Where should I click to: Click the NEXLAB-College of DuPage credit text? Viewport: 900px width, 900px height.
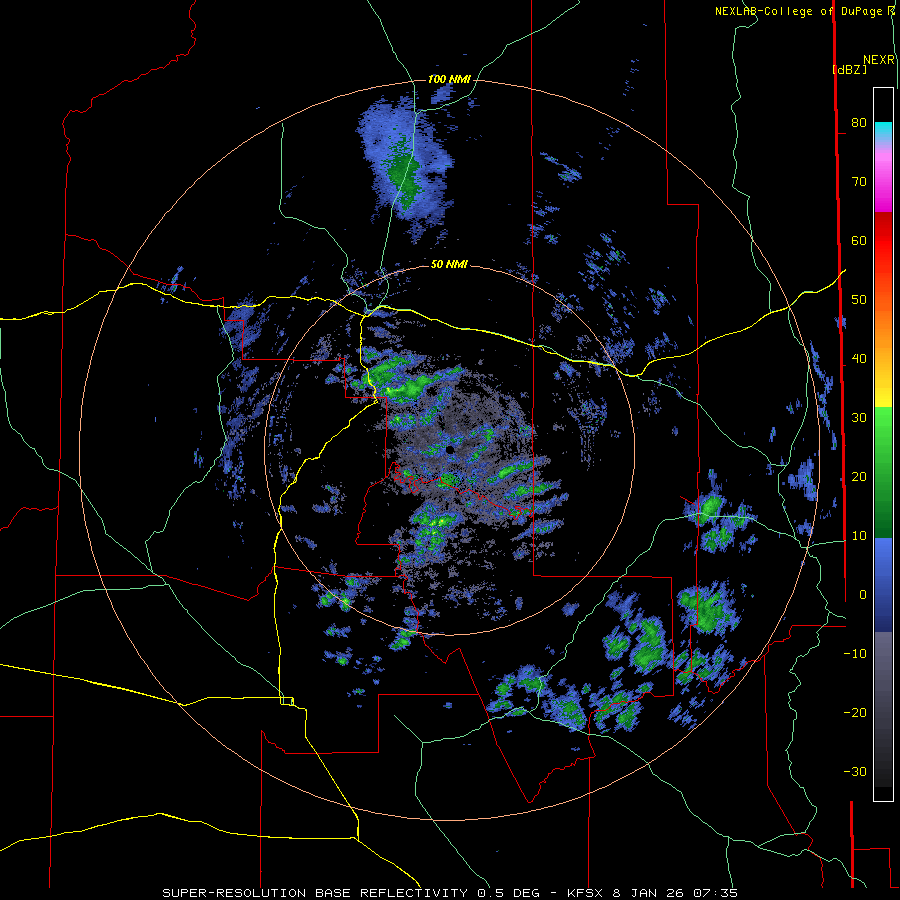click(800, 11)
